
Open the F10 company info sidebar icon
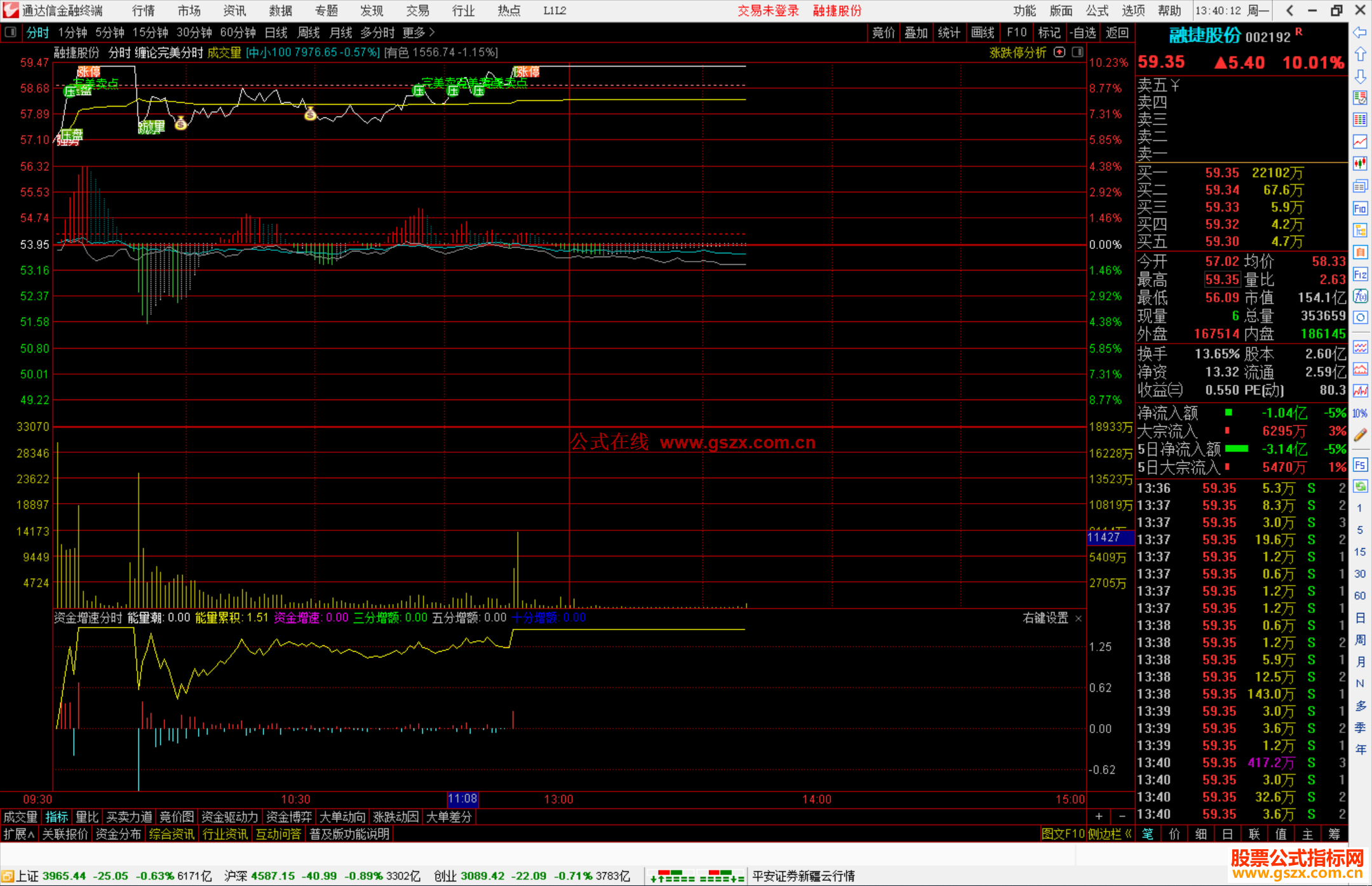point(1360,208)
